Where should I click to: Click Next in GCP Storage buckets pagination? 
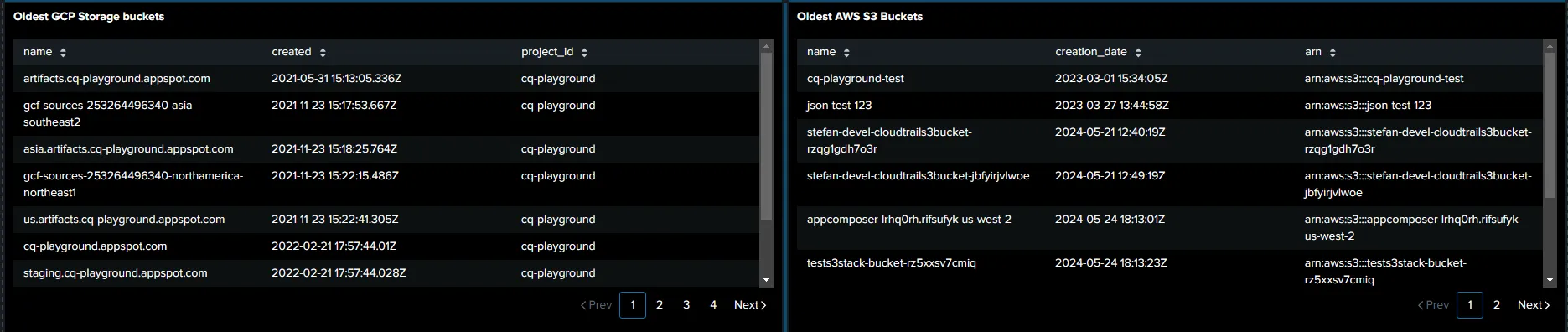[750, 305]
